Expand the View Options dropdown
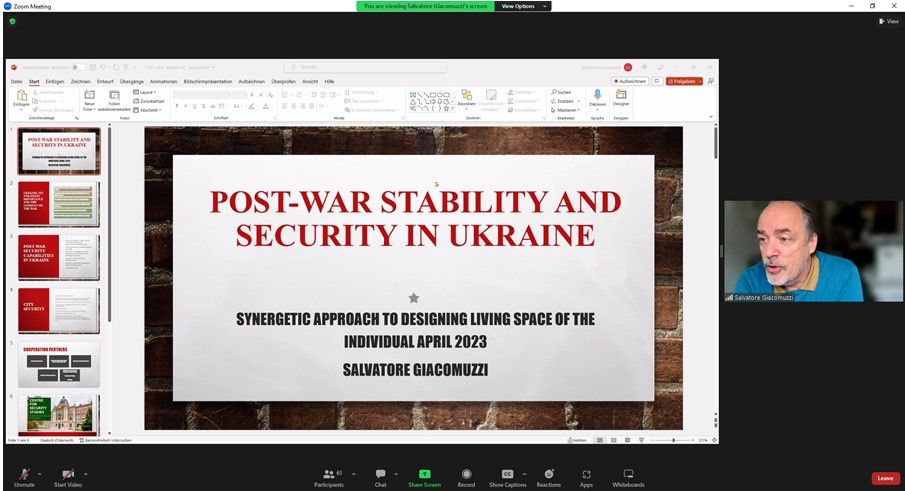The width and height of the screenshot is (905, 491). [x=524, y=6]
